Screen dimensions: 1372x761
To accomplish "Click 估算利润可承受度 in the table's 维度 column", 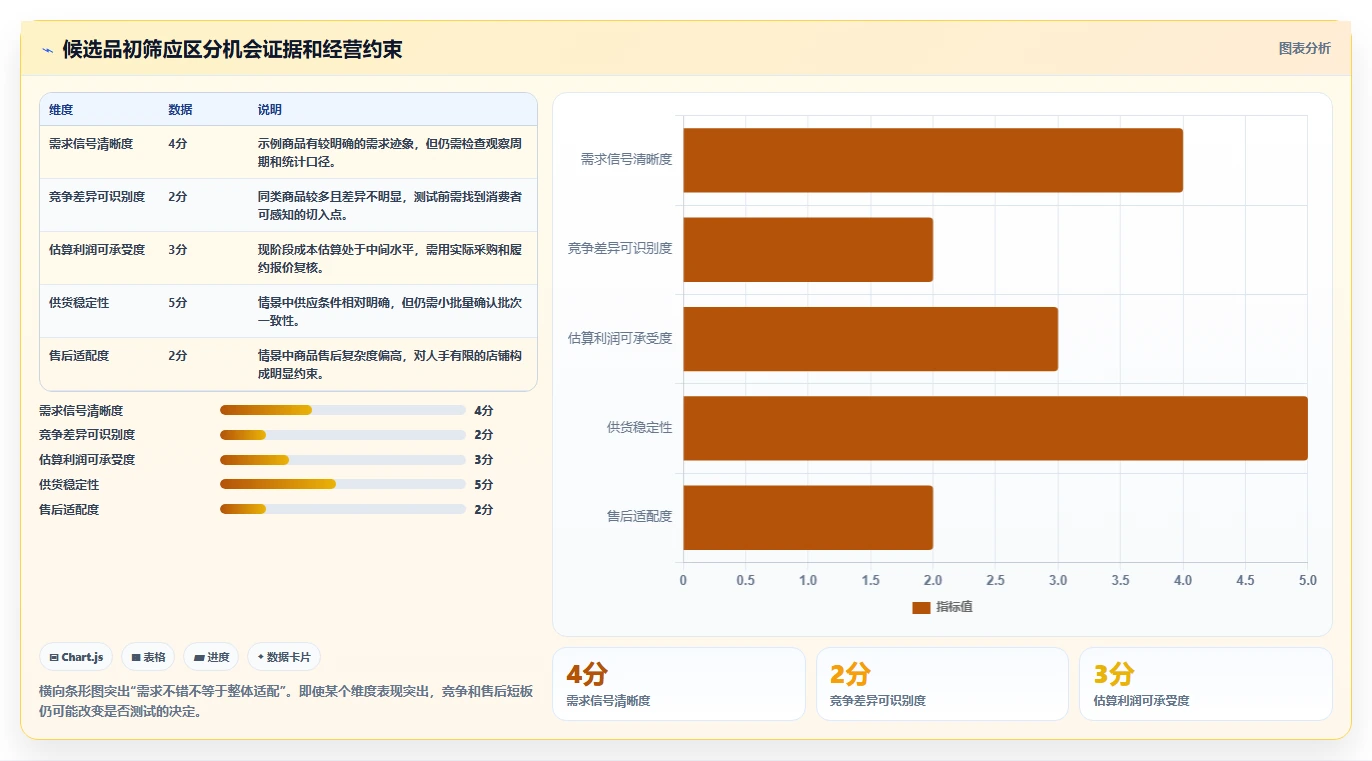I will coord(97,249).
